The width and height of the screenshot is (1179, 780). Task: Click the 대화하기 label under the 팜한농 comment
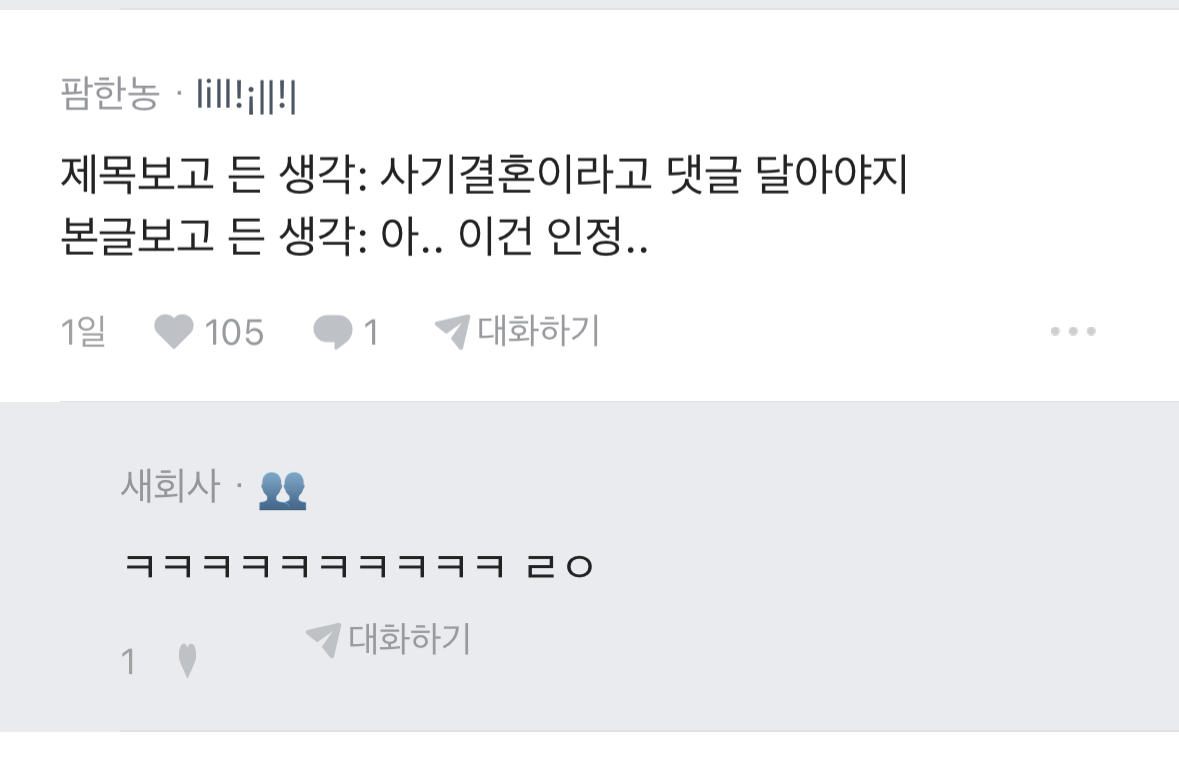pyautogui.click(x=538, y=331)
